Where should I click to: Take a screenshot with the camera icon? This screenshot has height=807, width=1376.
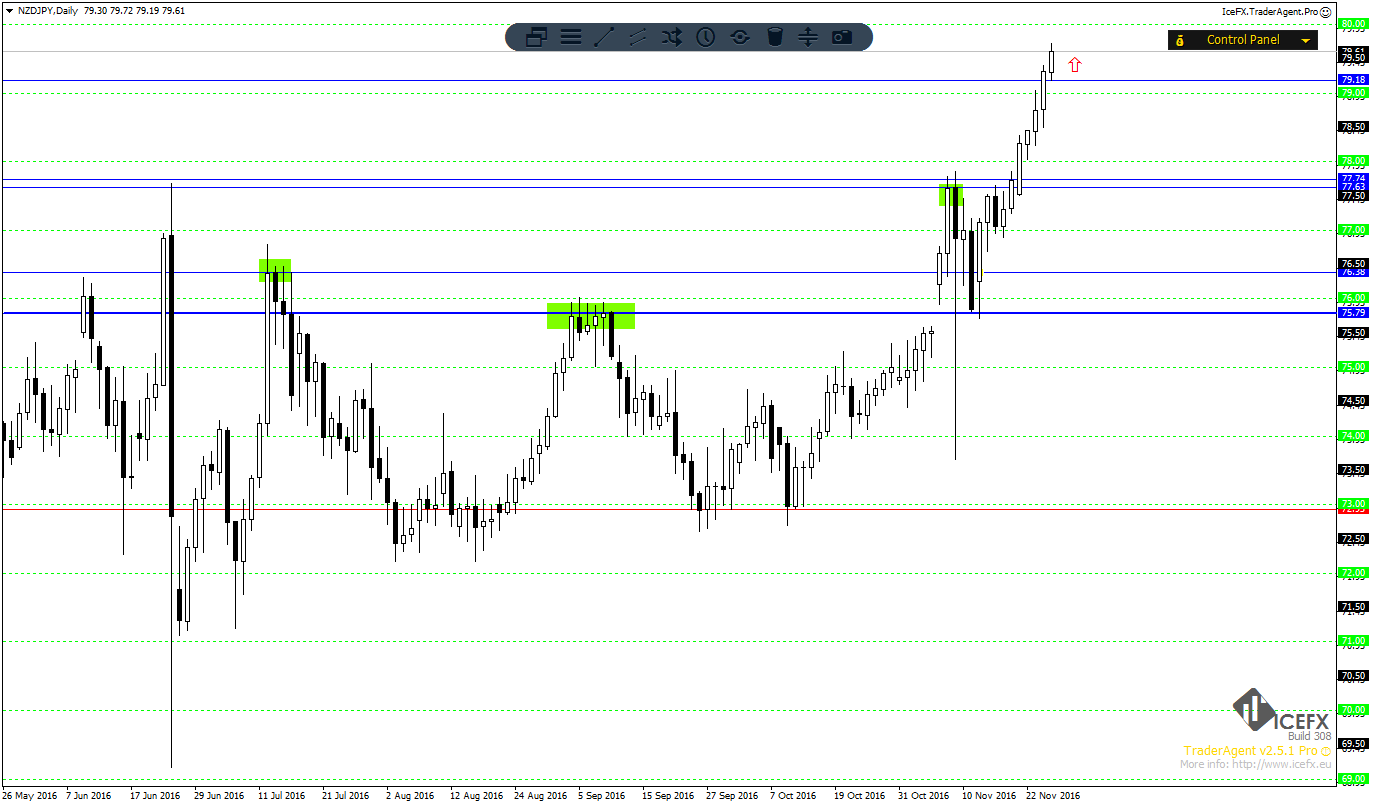pyautogui.click(x=842, y=38)
